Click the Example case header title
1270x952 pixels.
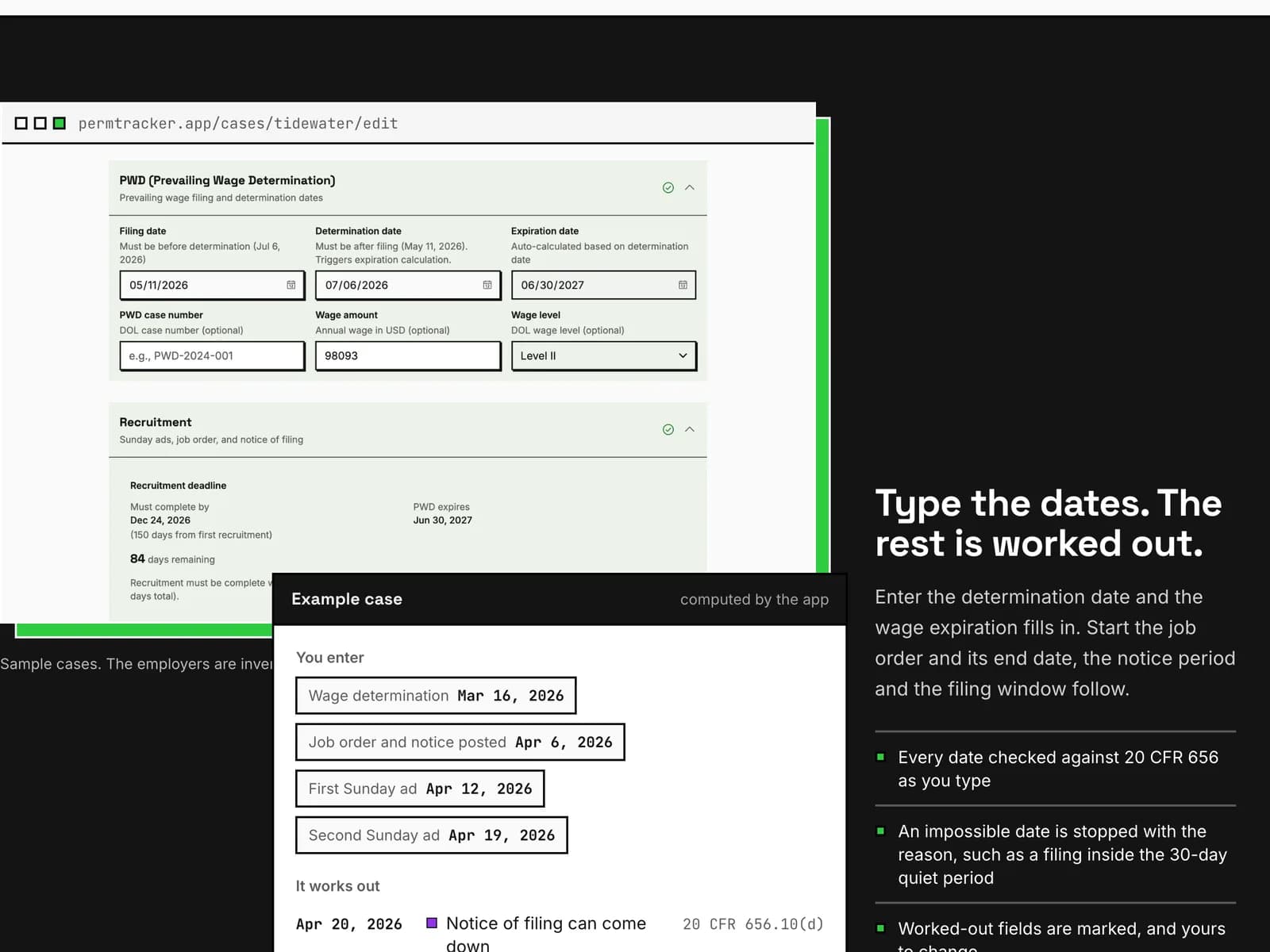347,599
